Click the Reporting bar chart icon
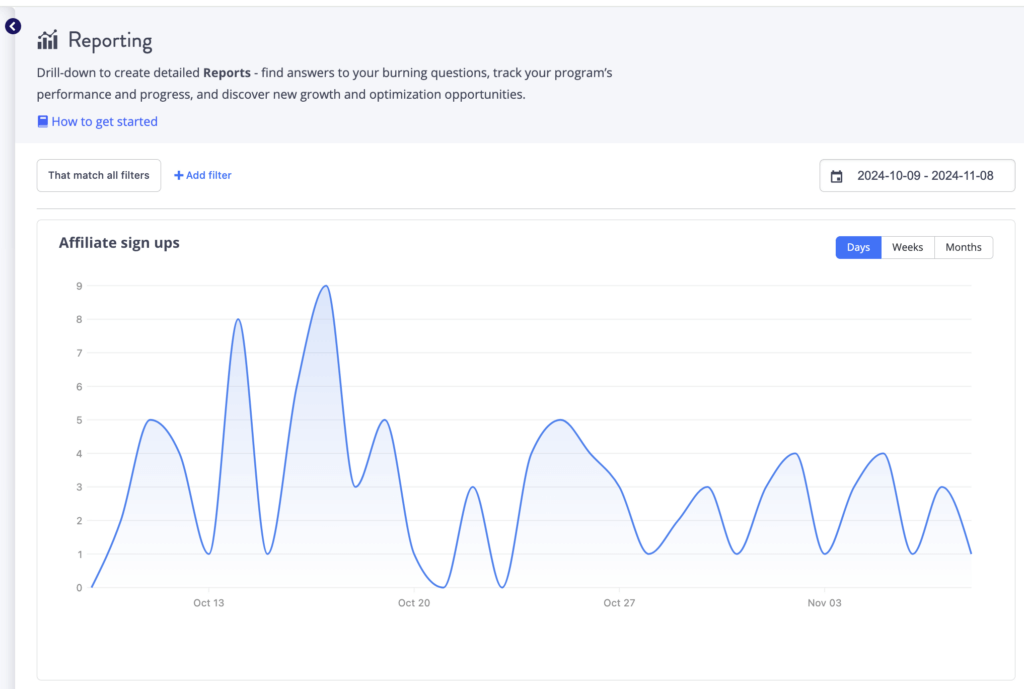1024x689 pixels. pos(47,40)
